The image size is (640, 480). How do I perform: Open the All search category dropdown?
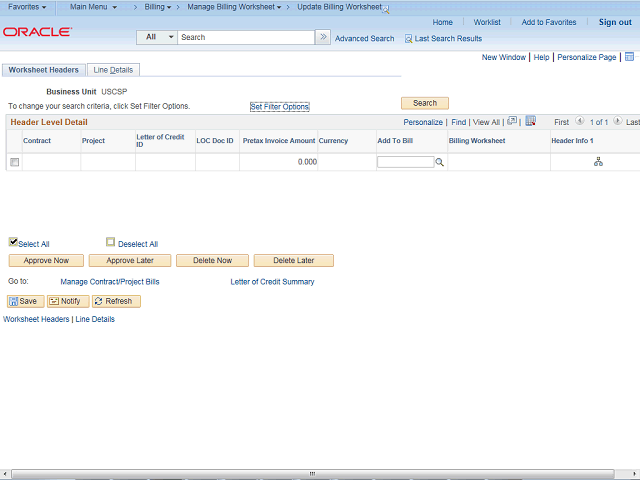tap(157, 37)
